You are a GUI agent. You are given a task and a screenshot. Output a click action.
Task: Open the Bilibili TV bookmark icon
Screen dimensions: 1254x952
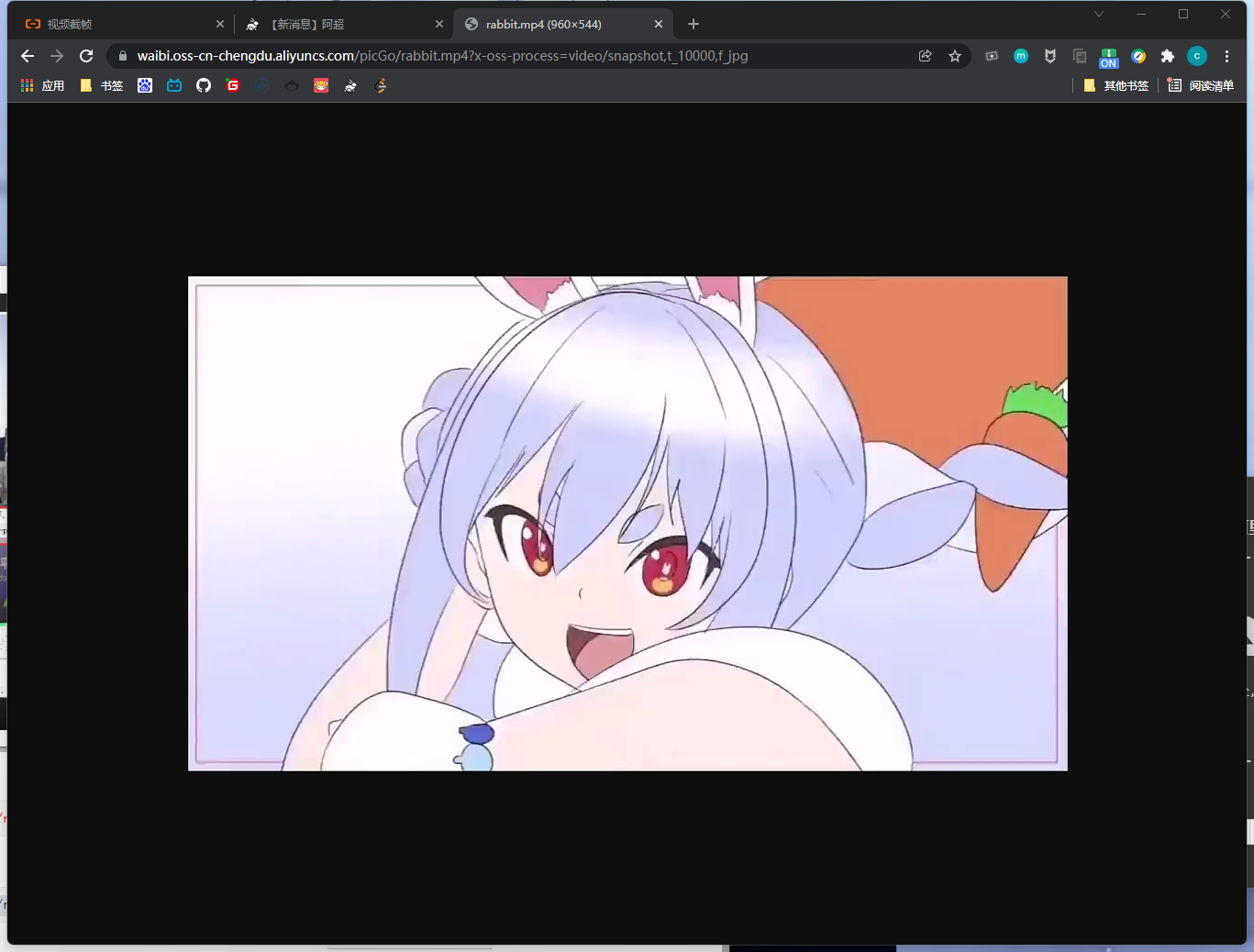tap(174, 85)
